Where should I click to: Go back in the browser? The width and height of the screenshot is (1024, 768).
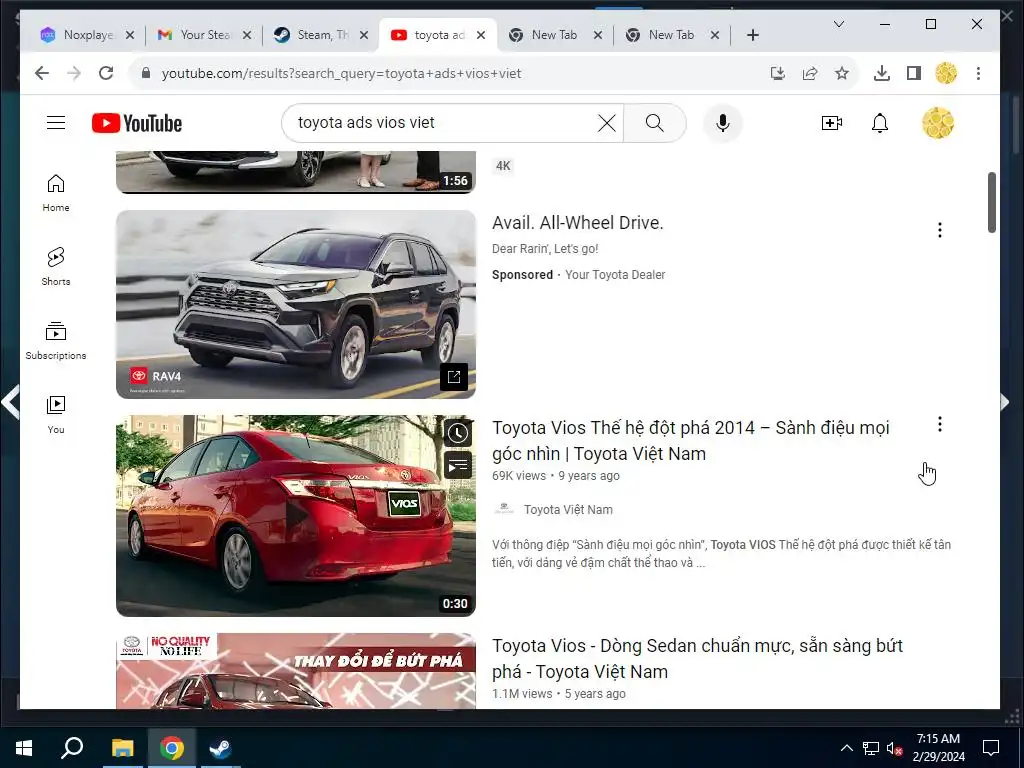pyautogui.click(x=42, y=73)
